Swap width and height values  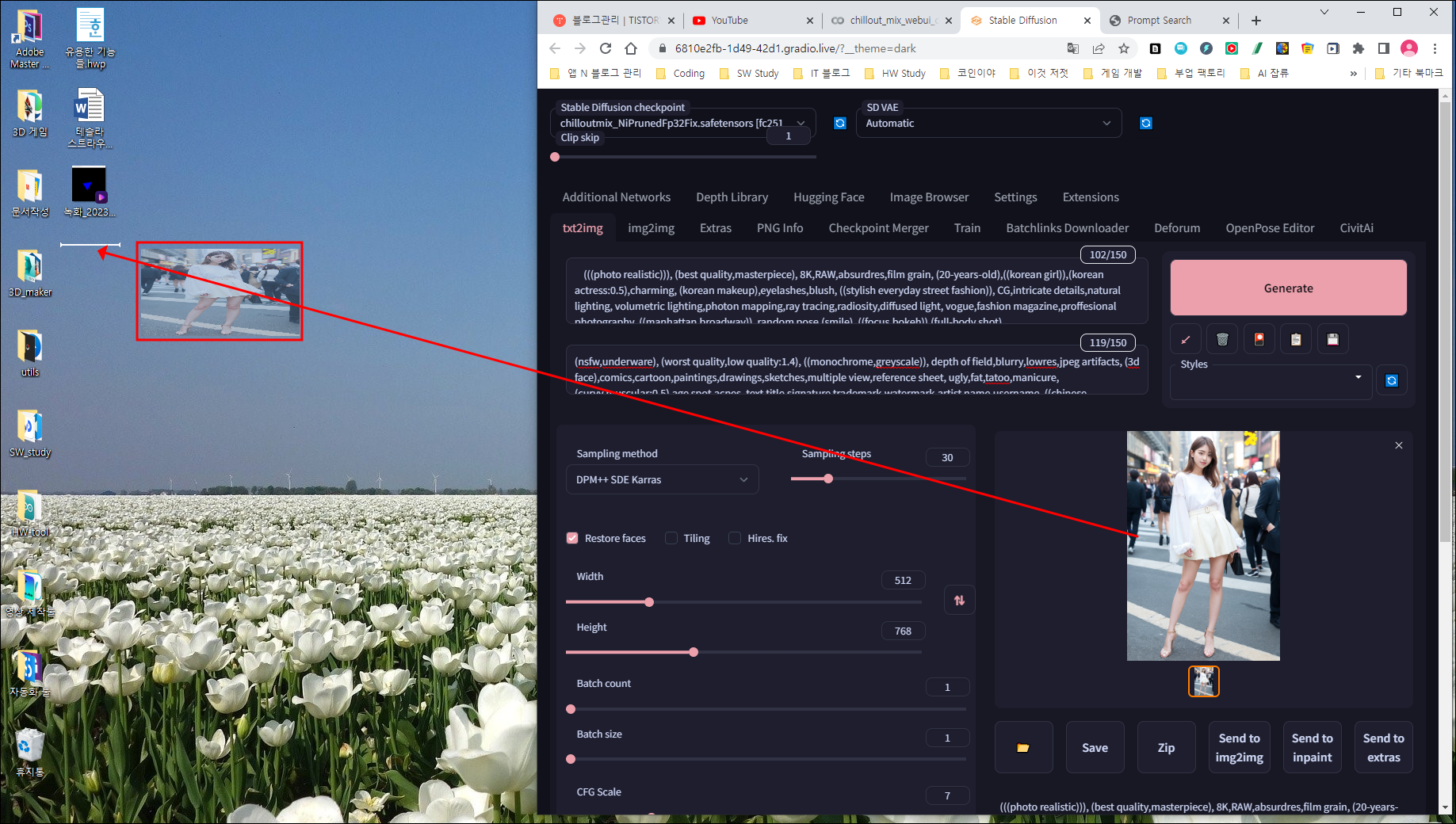point(959,601)
